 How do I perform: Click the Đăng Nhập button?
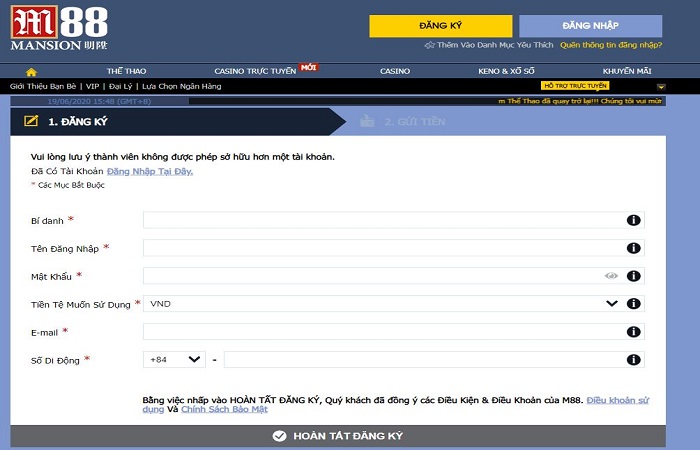coord(590,26)
